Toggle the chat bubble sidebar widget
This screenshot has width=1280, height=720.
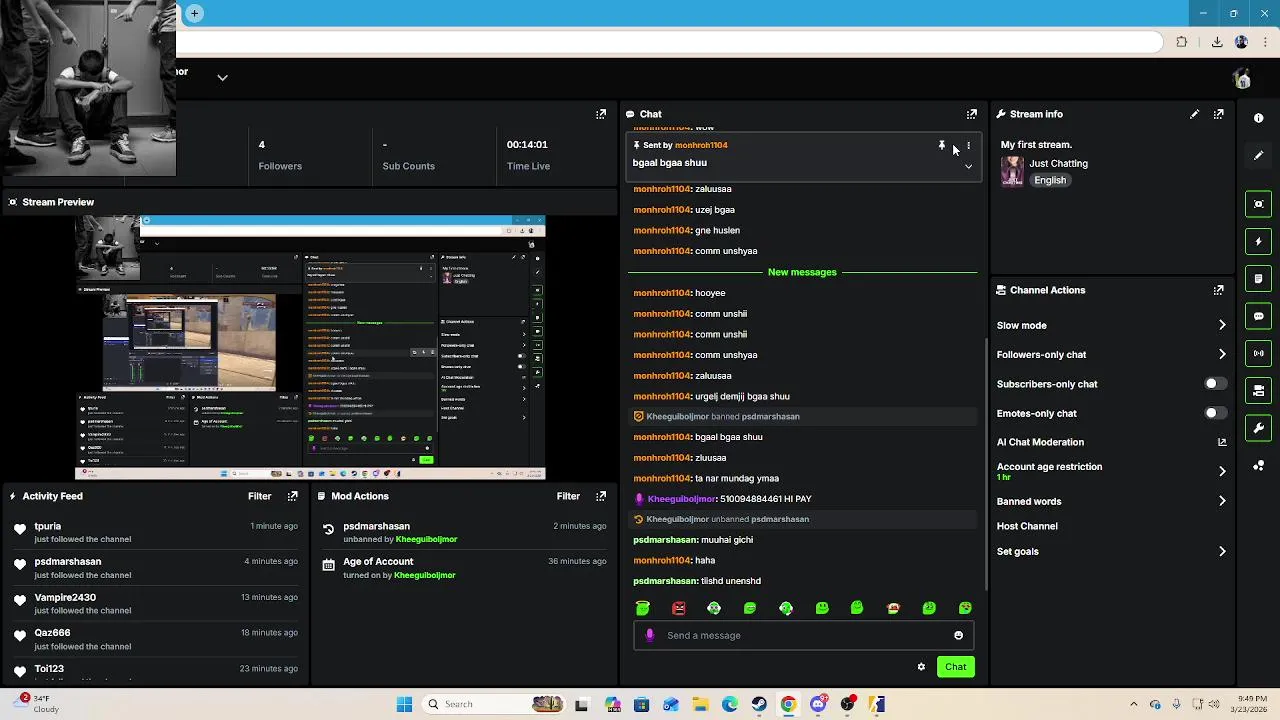[x=1258, y=316]
